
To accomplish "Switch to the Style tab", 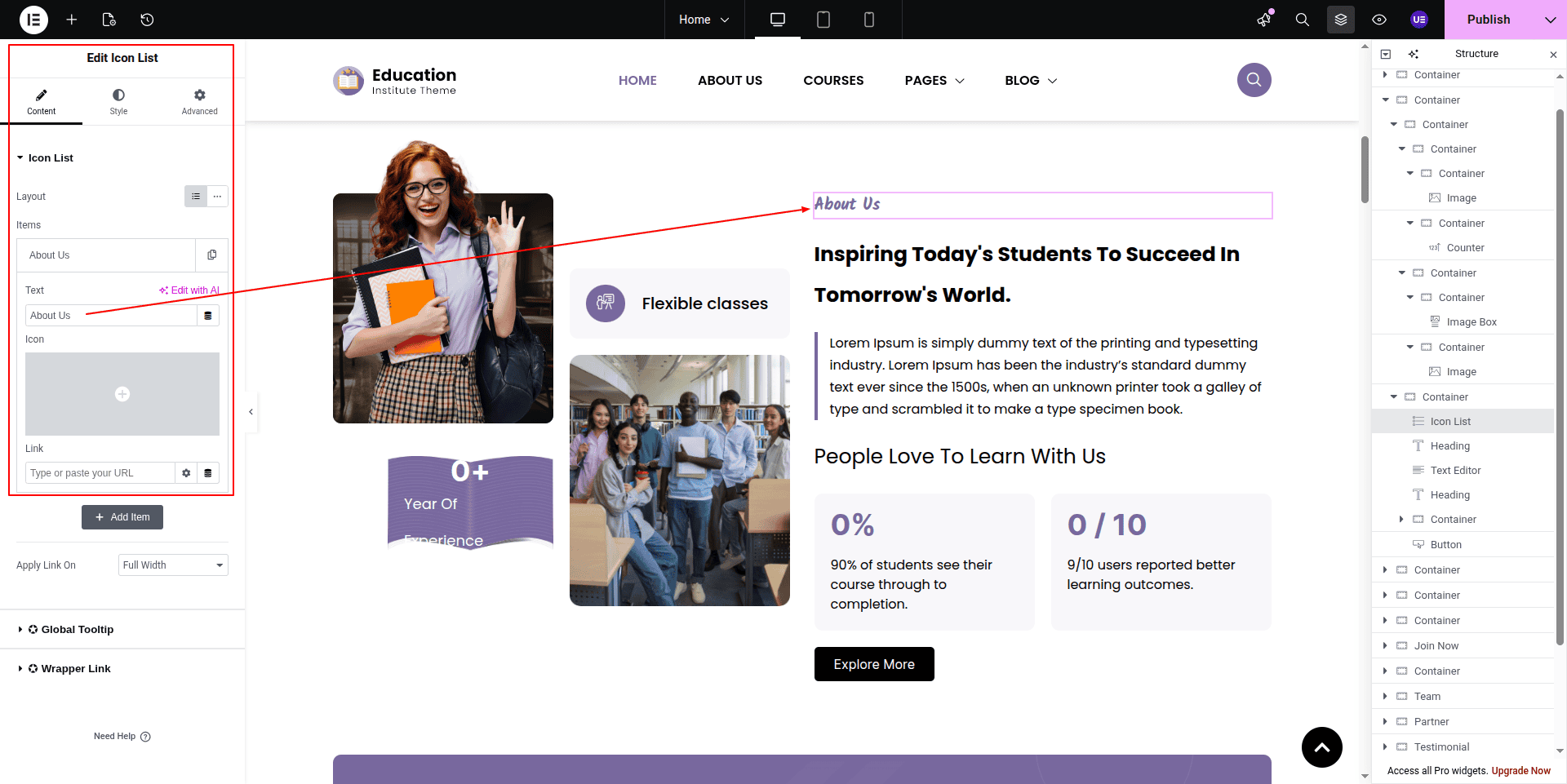I will pos(118,102).
